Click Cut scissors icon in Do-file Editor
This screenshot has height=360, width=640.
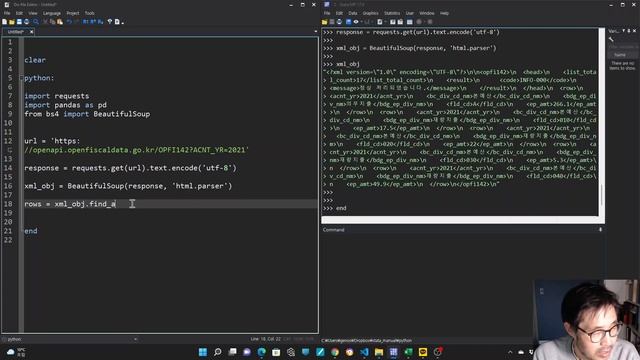(45, 22)
